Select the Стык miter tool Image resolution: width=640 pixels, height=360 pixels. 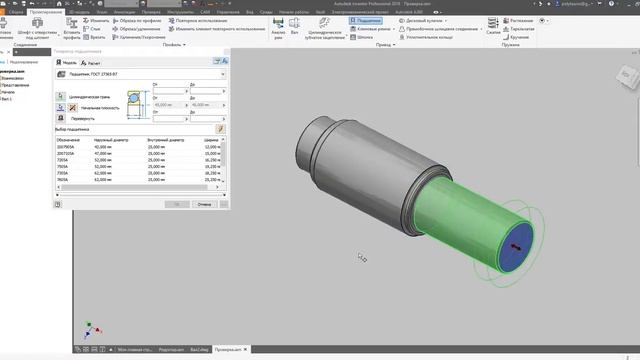click(92, 29)
